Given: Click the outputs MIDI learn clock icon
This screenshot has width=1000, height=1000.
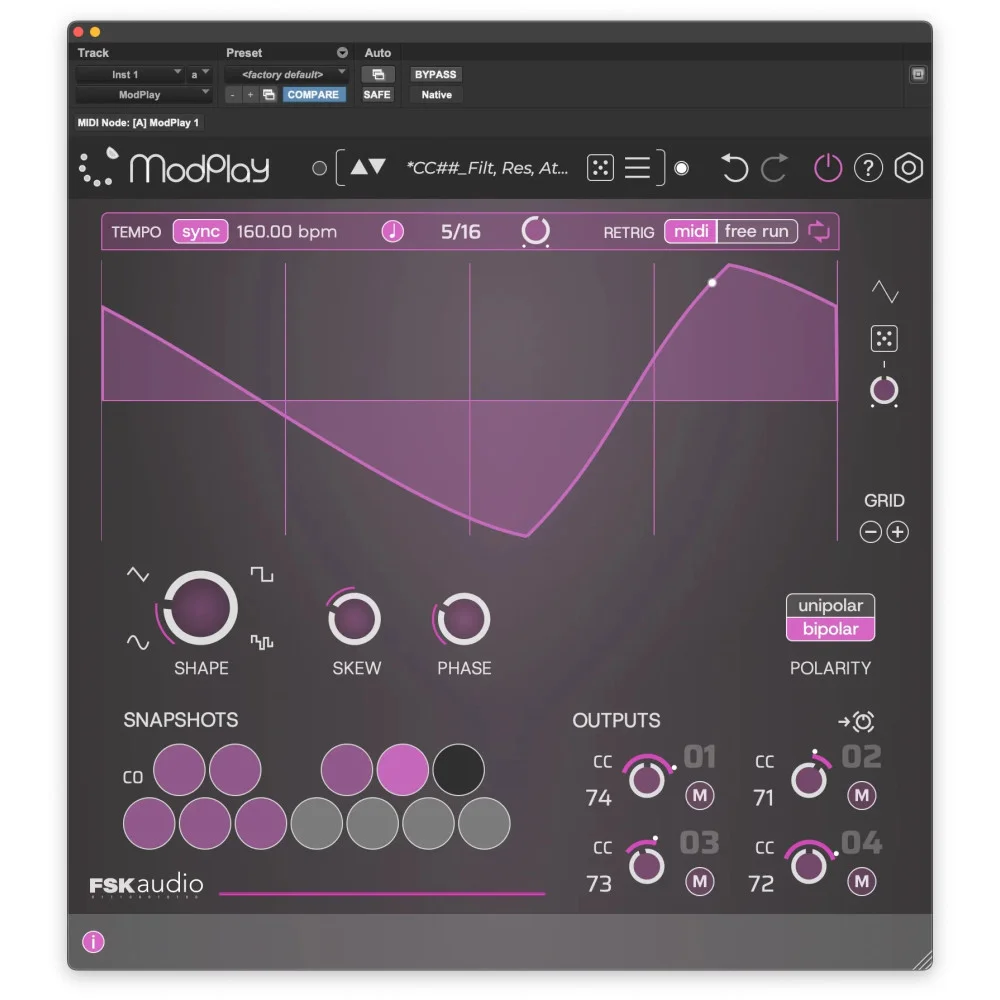Looking at the screenshot, I should [x=857, y=721].
